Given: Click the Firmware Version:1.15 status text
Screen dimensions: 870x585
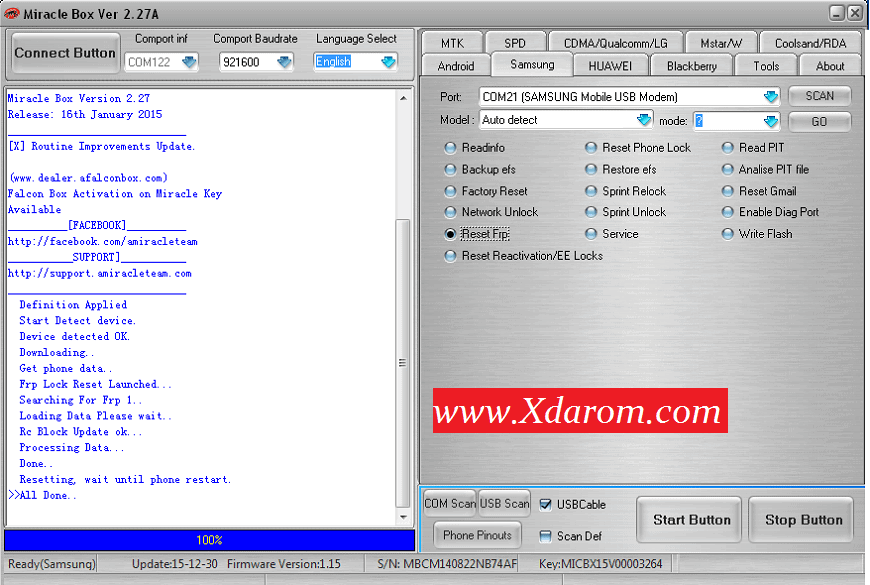Looking at the screenshot, I should pyautogui.click(x=284, y=564).
